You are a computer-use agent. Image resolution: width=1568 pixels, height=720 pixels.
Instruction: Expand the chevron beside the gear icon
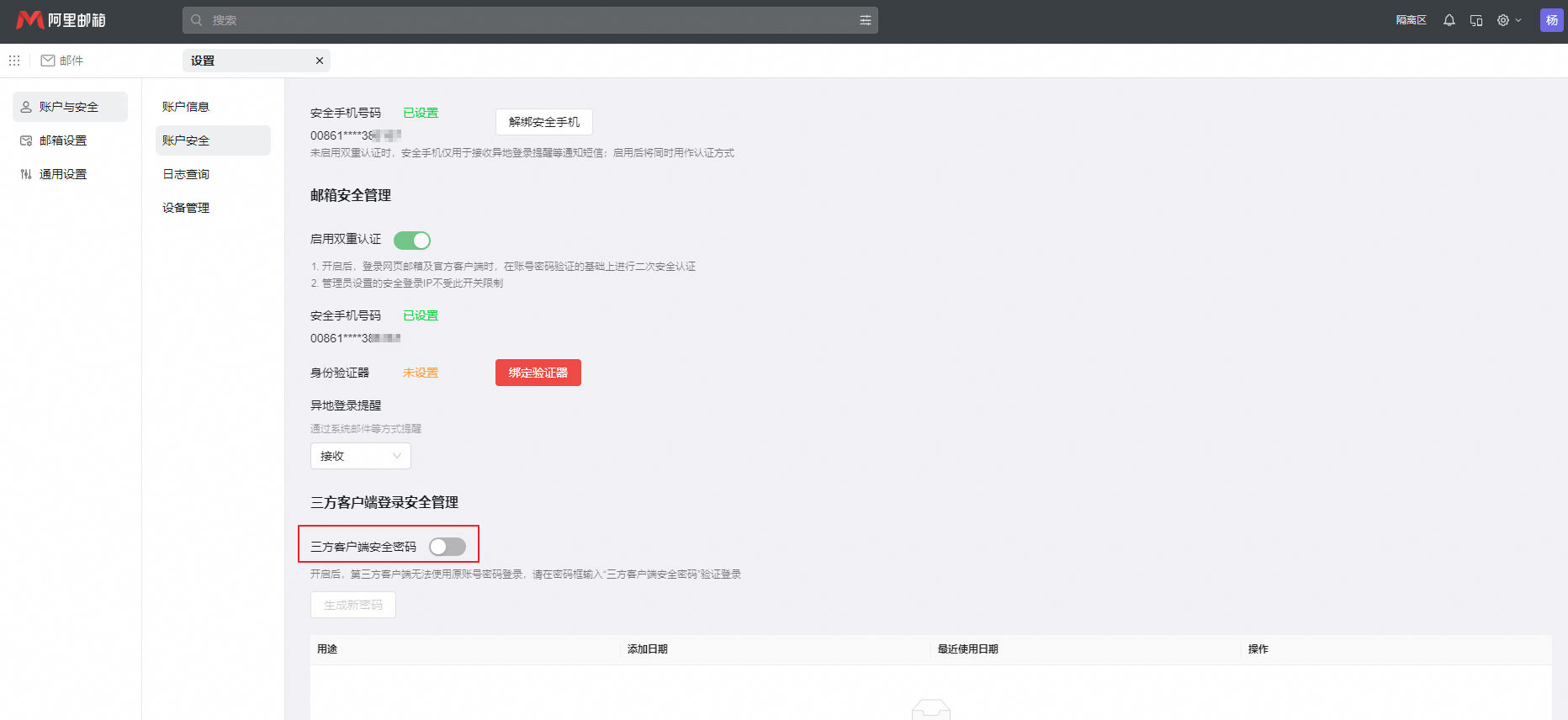click(x=1518, y=20)
